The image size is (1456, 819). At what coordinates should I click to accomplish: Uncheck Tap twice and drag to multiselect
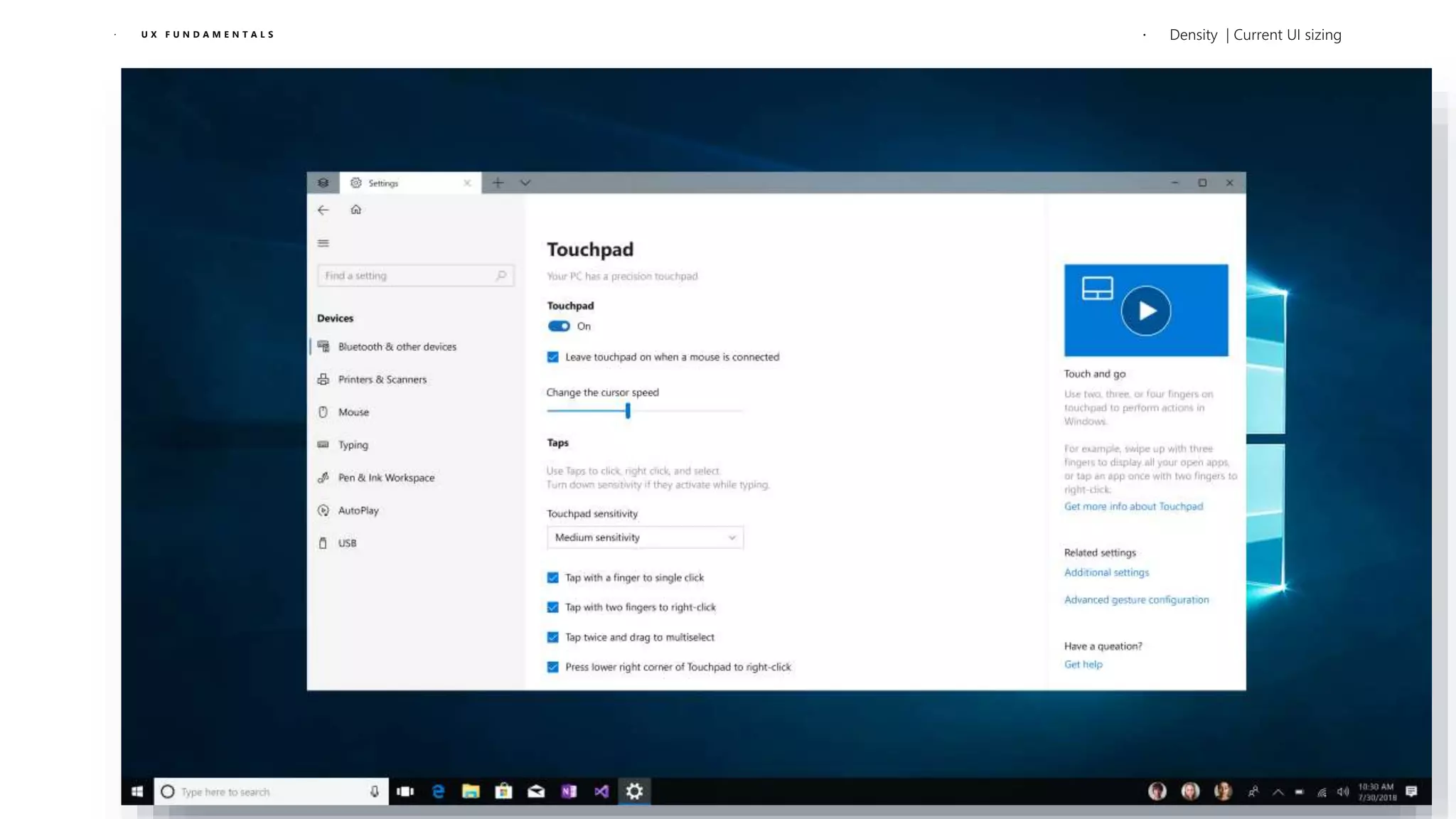pos(552,637)
